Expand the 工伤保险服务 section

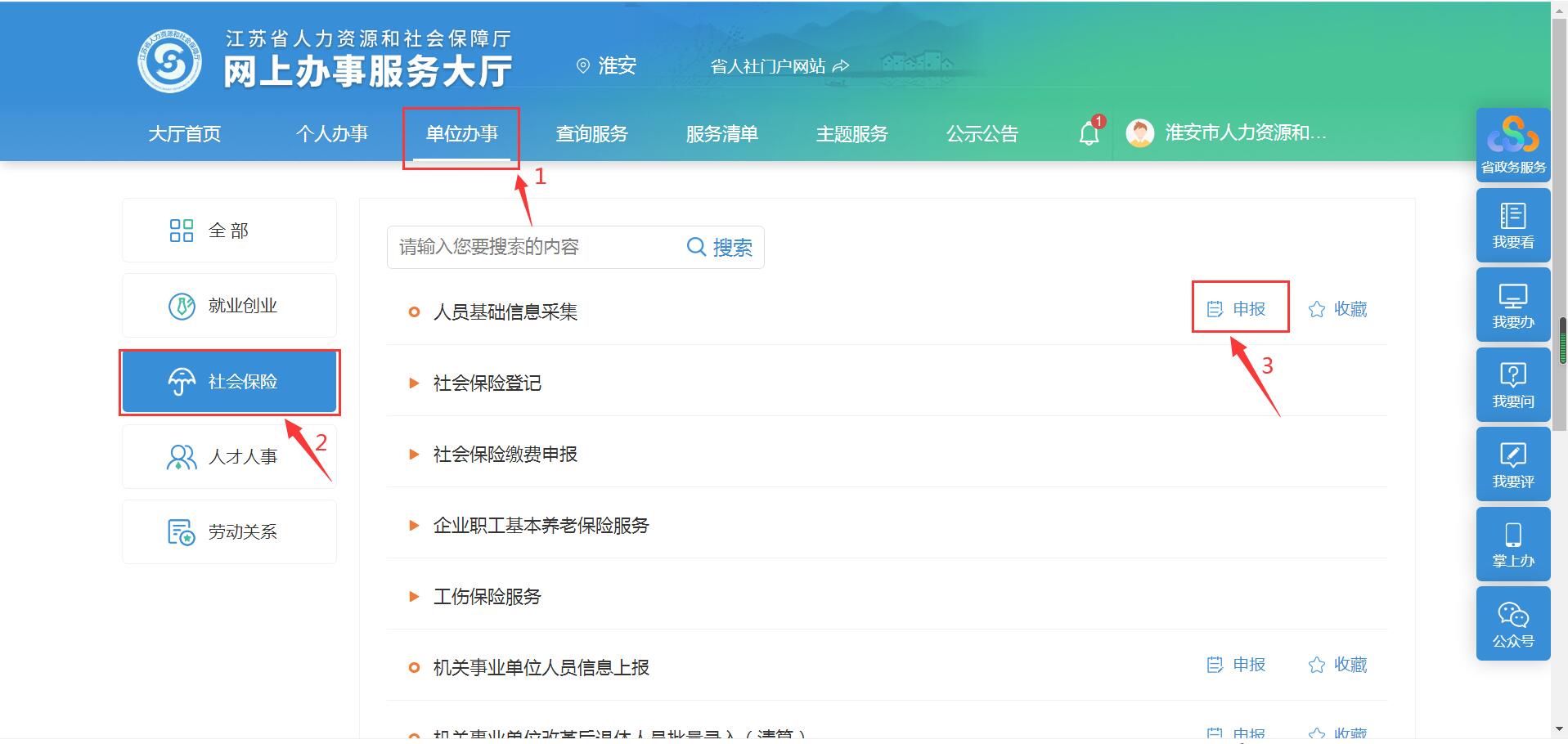487,597
